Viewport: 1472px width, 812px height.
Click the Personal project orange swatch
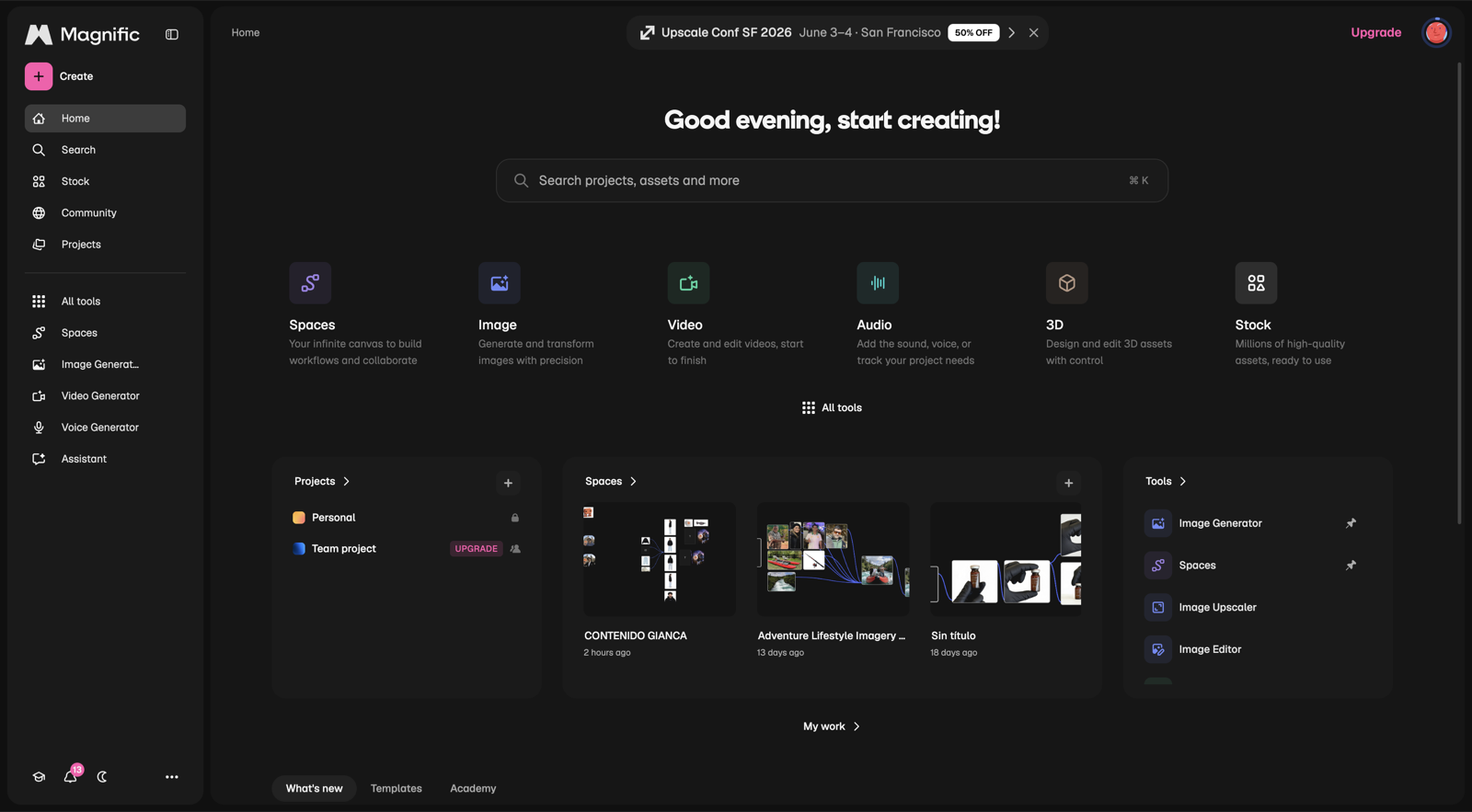pyautogui.click(x=299, y=518)
